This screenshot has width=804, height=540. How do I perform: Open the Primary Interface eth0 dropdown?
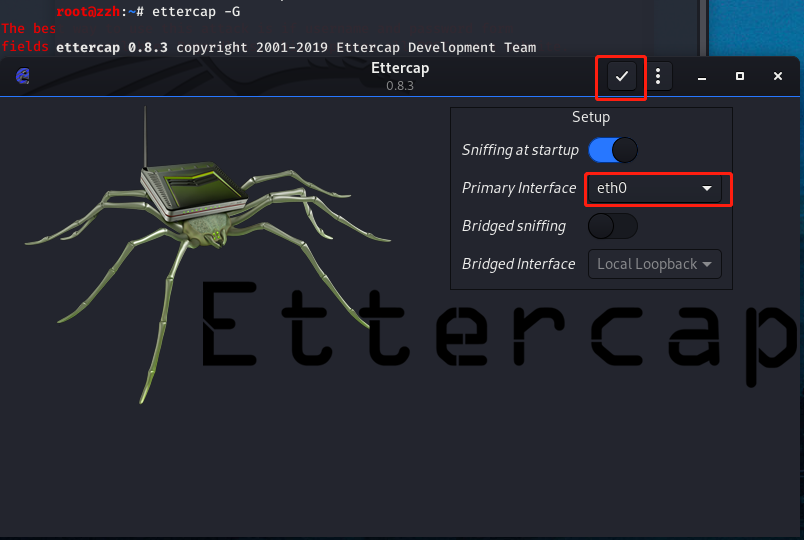pos(654,188)
